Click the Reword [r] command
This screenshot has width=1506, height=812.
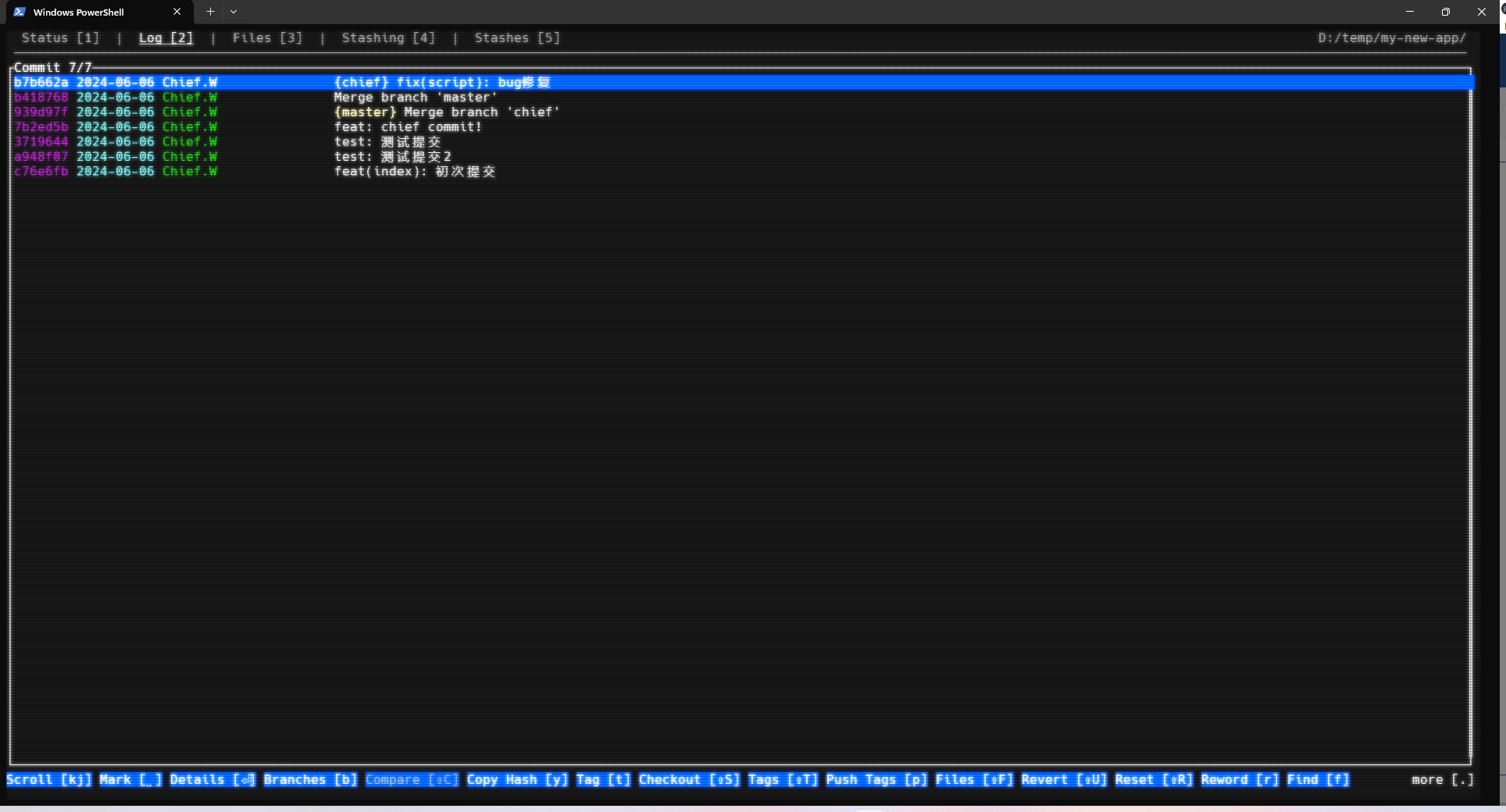click(1240, 780)
